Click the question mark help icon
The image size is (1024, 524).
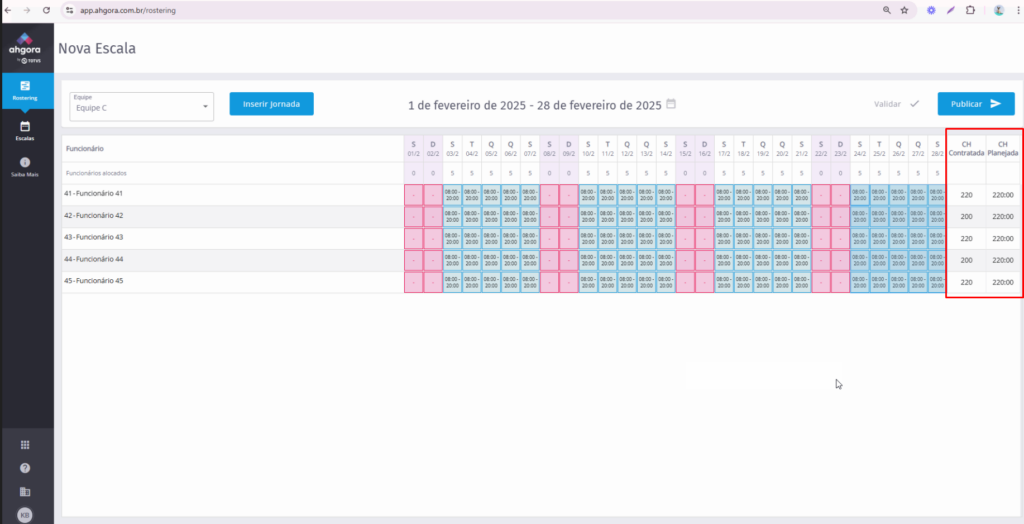pyautogui.click(x=25, y=468)
